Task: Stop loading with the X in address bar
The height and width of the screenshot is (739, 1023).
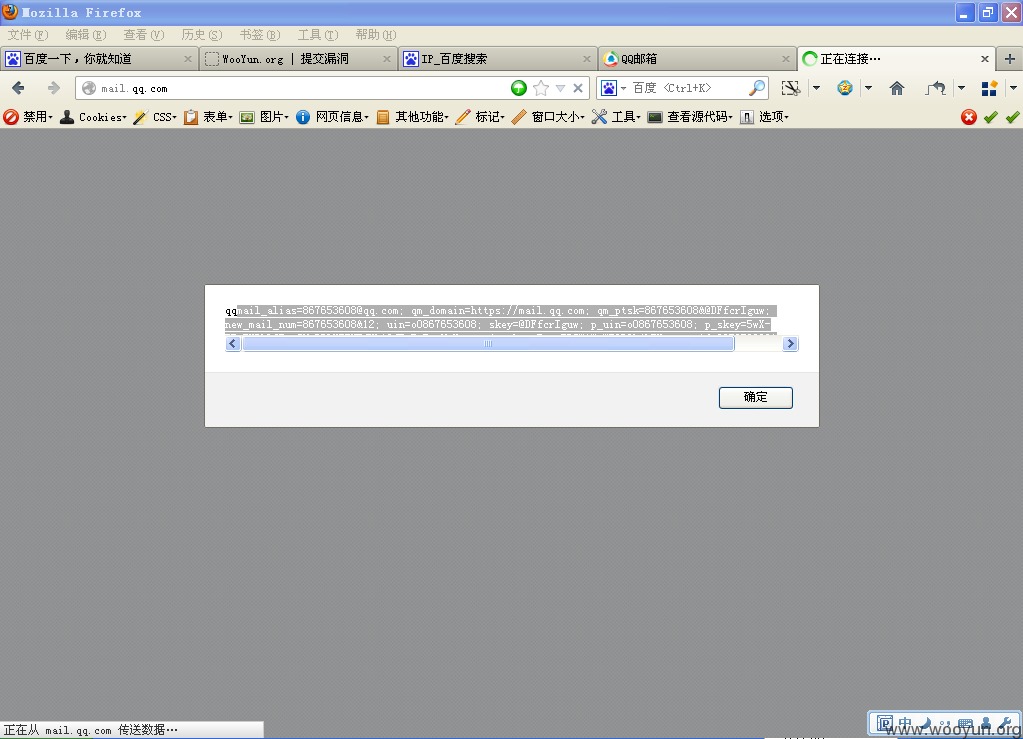Action: (578, 88)
